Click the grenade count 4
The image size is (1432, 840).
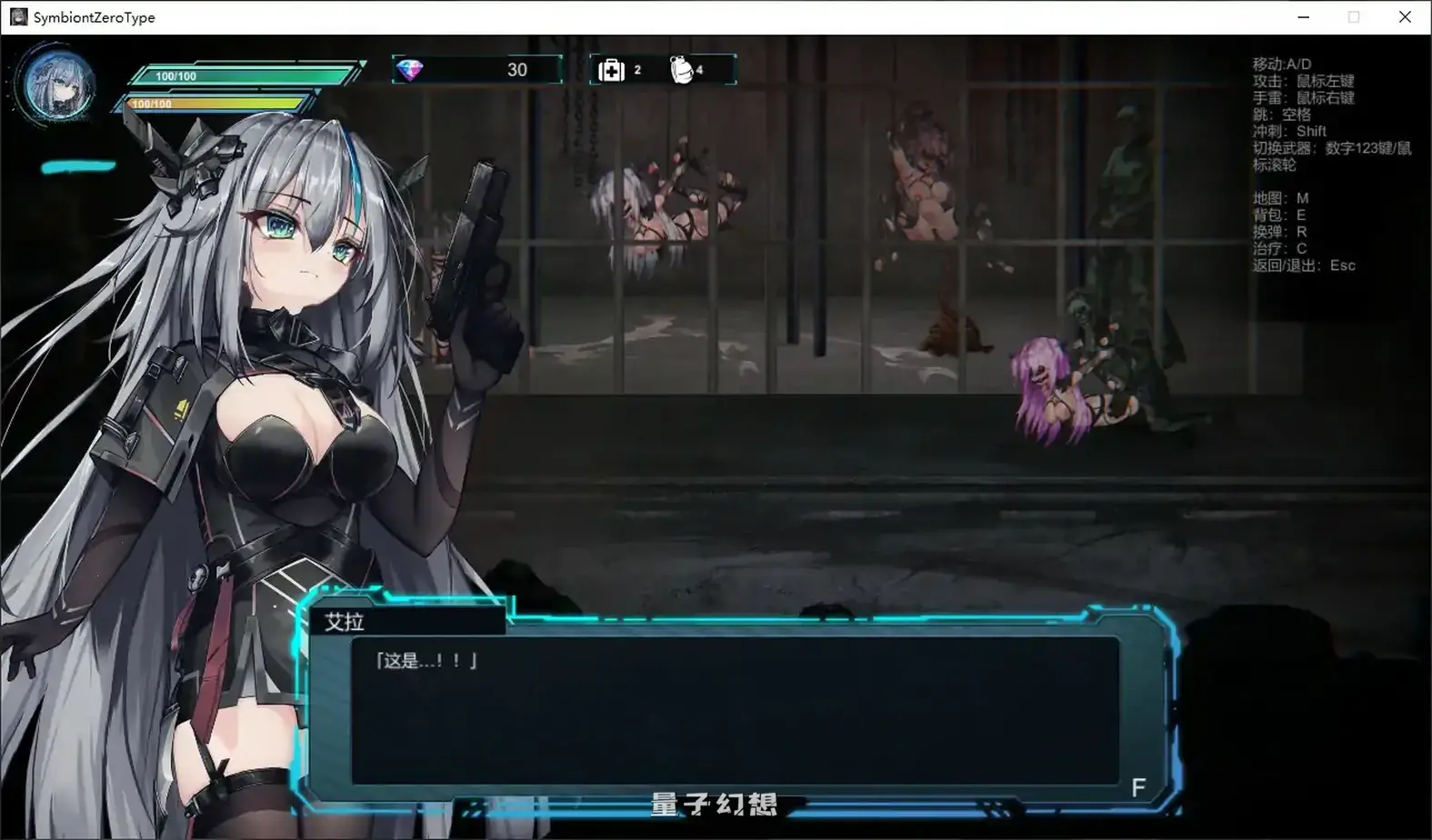(x=699, y=70)
